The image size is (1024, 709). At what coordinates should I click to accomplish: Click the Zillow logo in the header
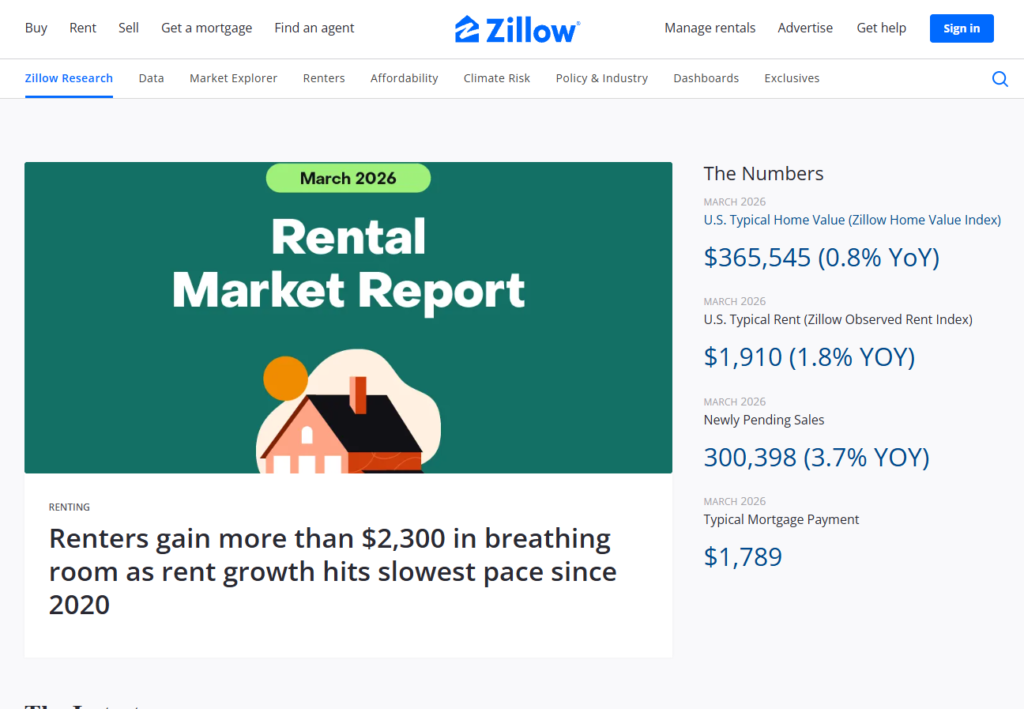point(516,28)
